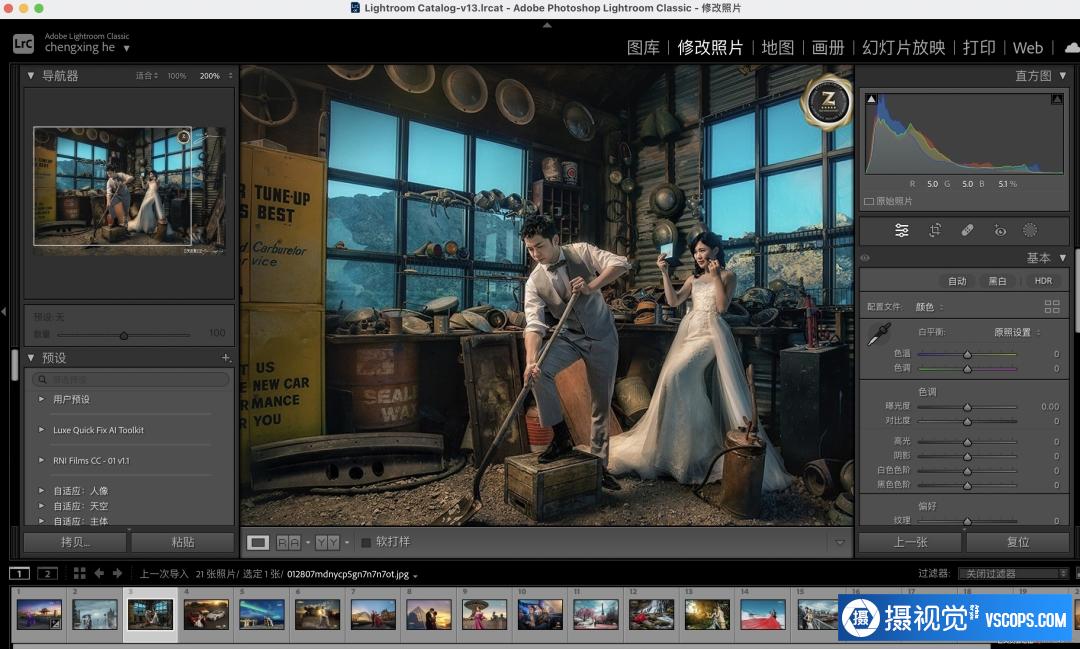Set navigator zoom to 100%
The width and height of the screenshot is (1080, 649).
[x=177, y=76]
